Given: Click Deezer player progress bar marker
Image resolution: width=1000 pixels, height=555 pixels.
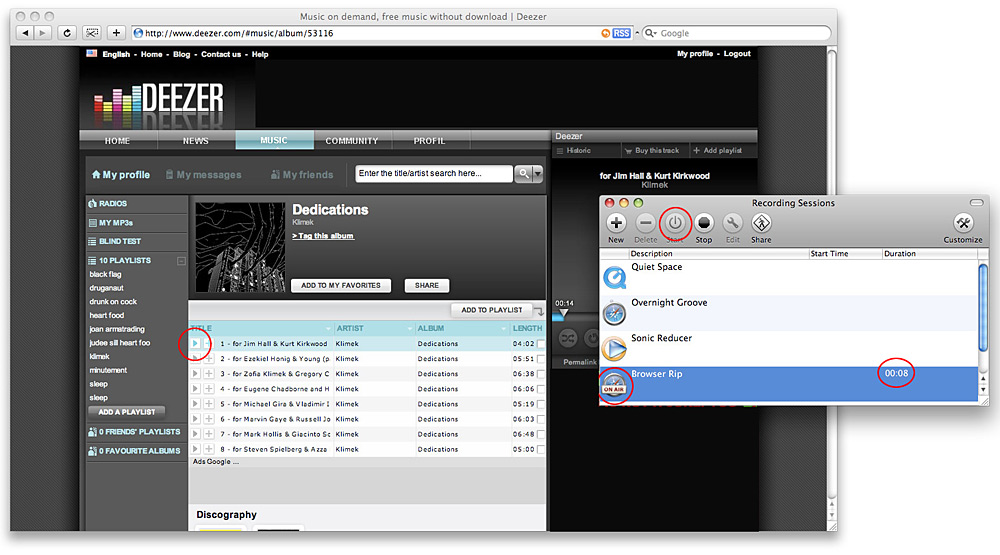Looking at the screenshot, I should [x=563, y=313].
